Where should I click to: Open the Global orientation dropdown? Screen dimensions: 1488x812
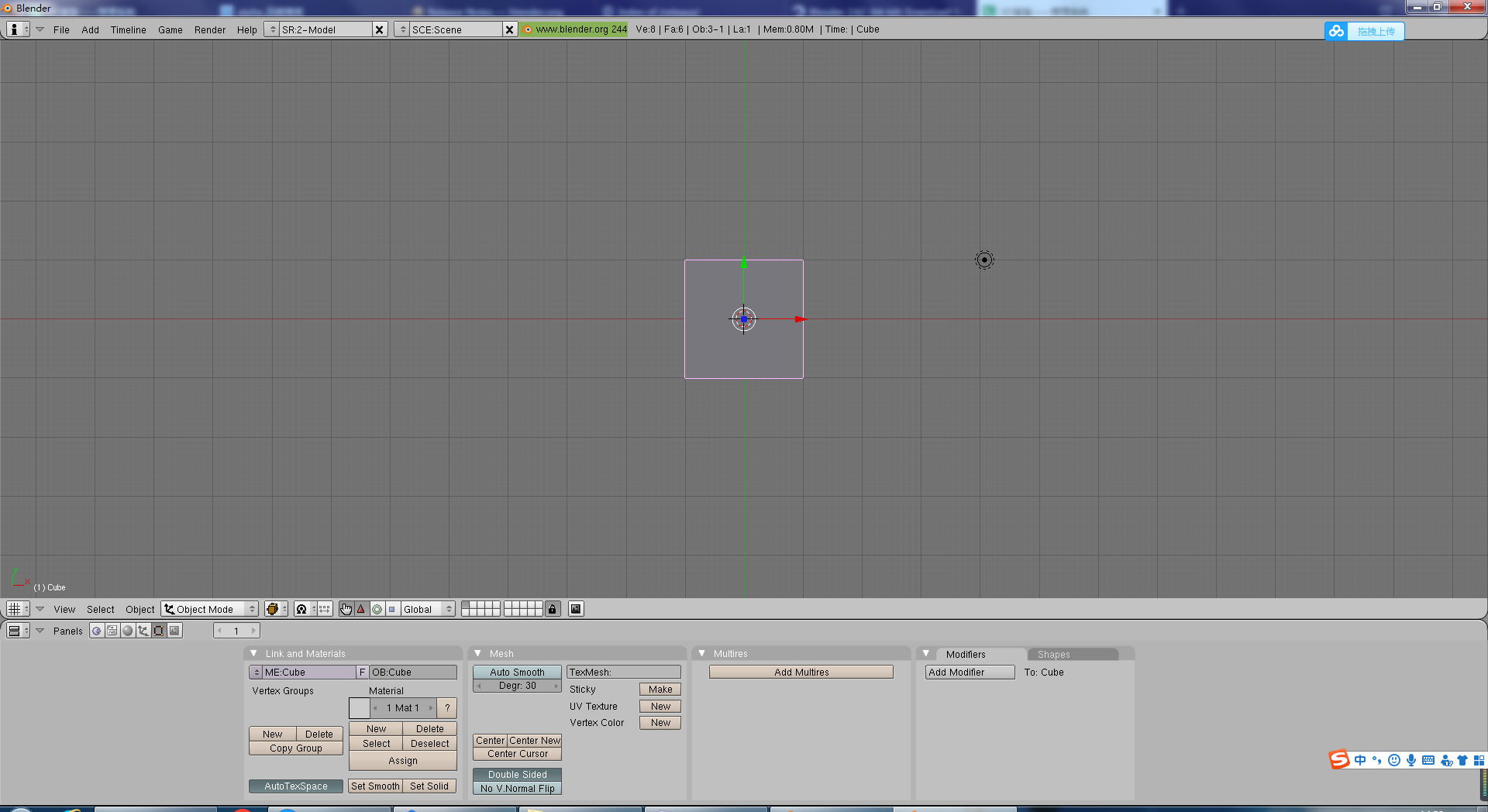[x=427, y=609]
